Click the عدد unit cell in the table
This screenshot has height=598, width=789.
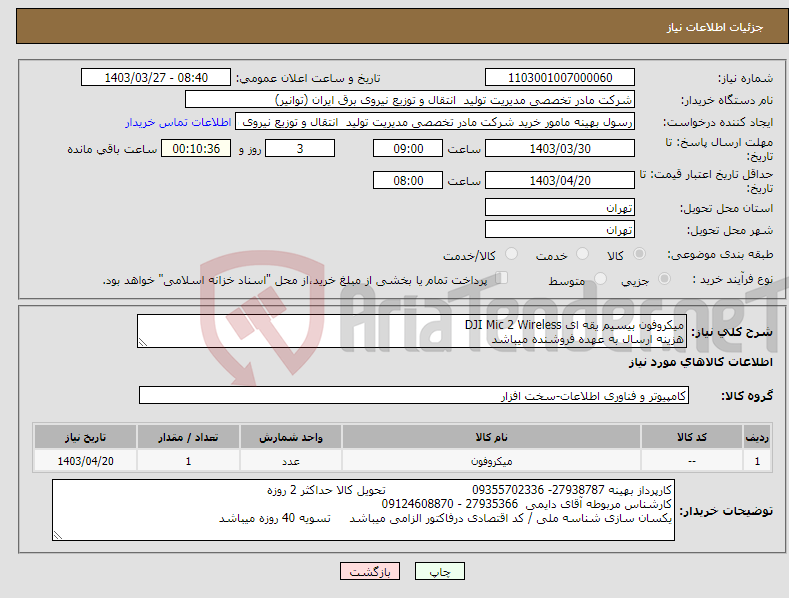pyautogui.click(x=291, y=461)
